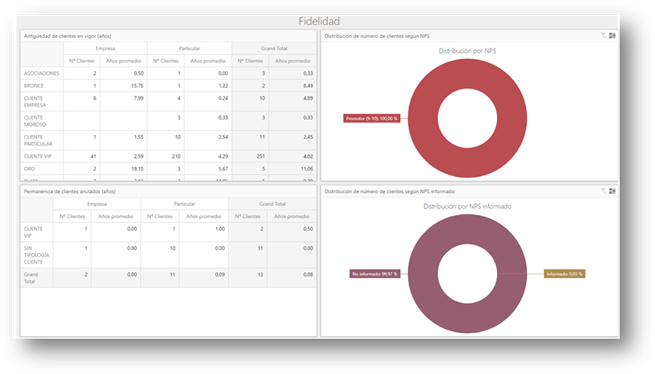Select the ASOCIACIONES row label

(x=41, y=73)
